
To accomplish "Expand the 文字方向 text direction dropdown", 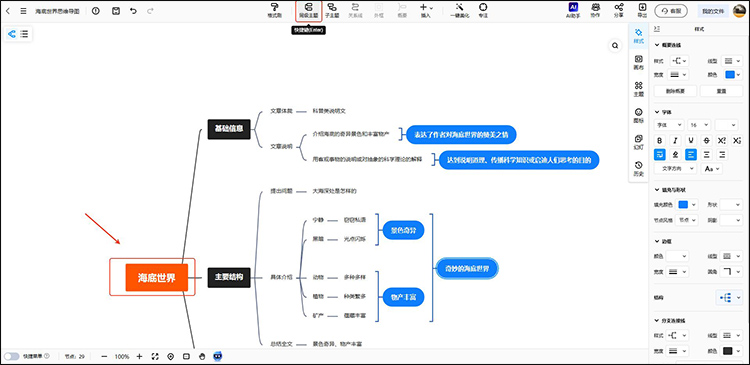I will point(675,168).
